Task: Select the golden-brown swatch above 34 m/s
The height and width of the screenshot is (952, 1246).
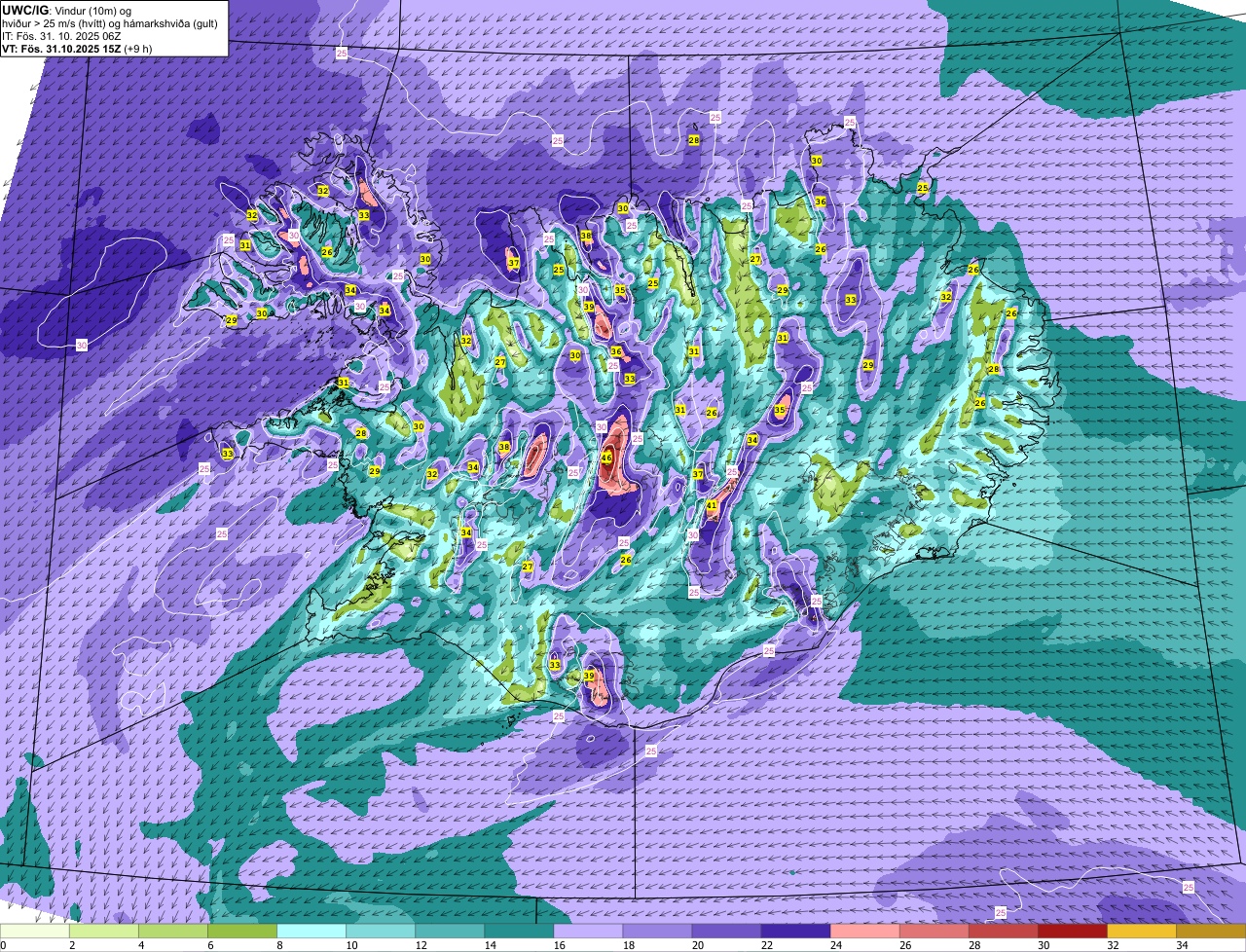Action: pyautogui.click(x=1211, y=932)
